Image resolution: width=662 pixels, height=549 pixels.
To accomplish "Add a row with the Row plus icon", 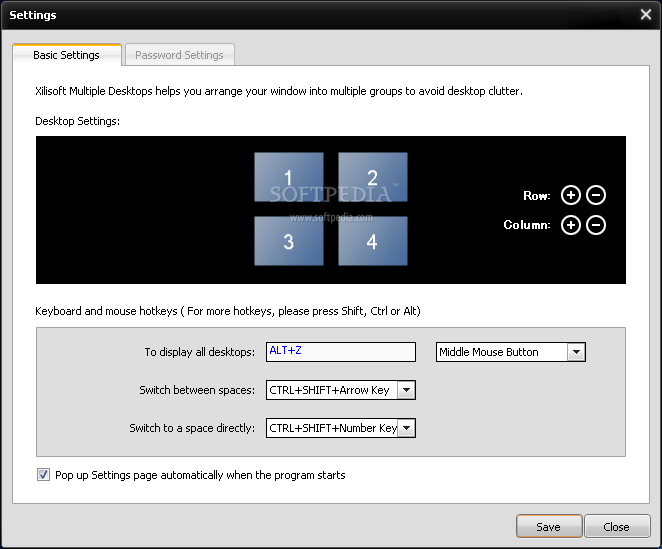I will pyautogui.click(x=570, y=195).
